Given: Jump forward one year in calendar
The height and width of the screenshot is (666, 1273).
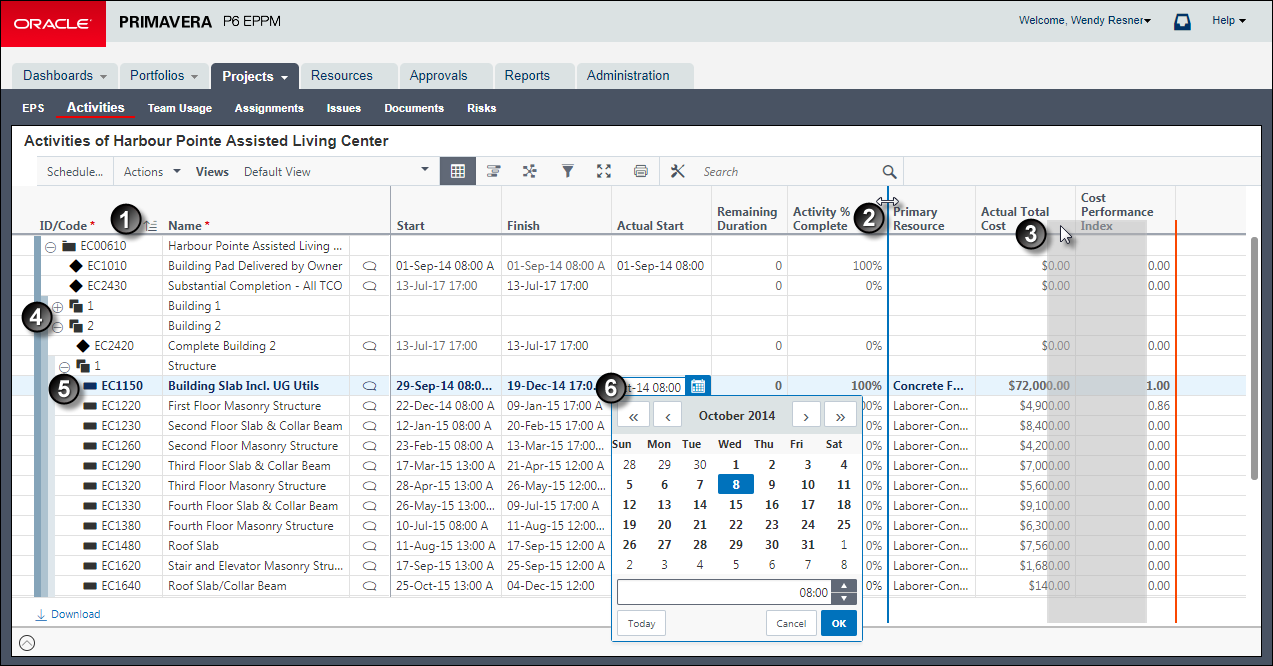Looking at the screenshot, I should (840, 415).
